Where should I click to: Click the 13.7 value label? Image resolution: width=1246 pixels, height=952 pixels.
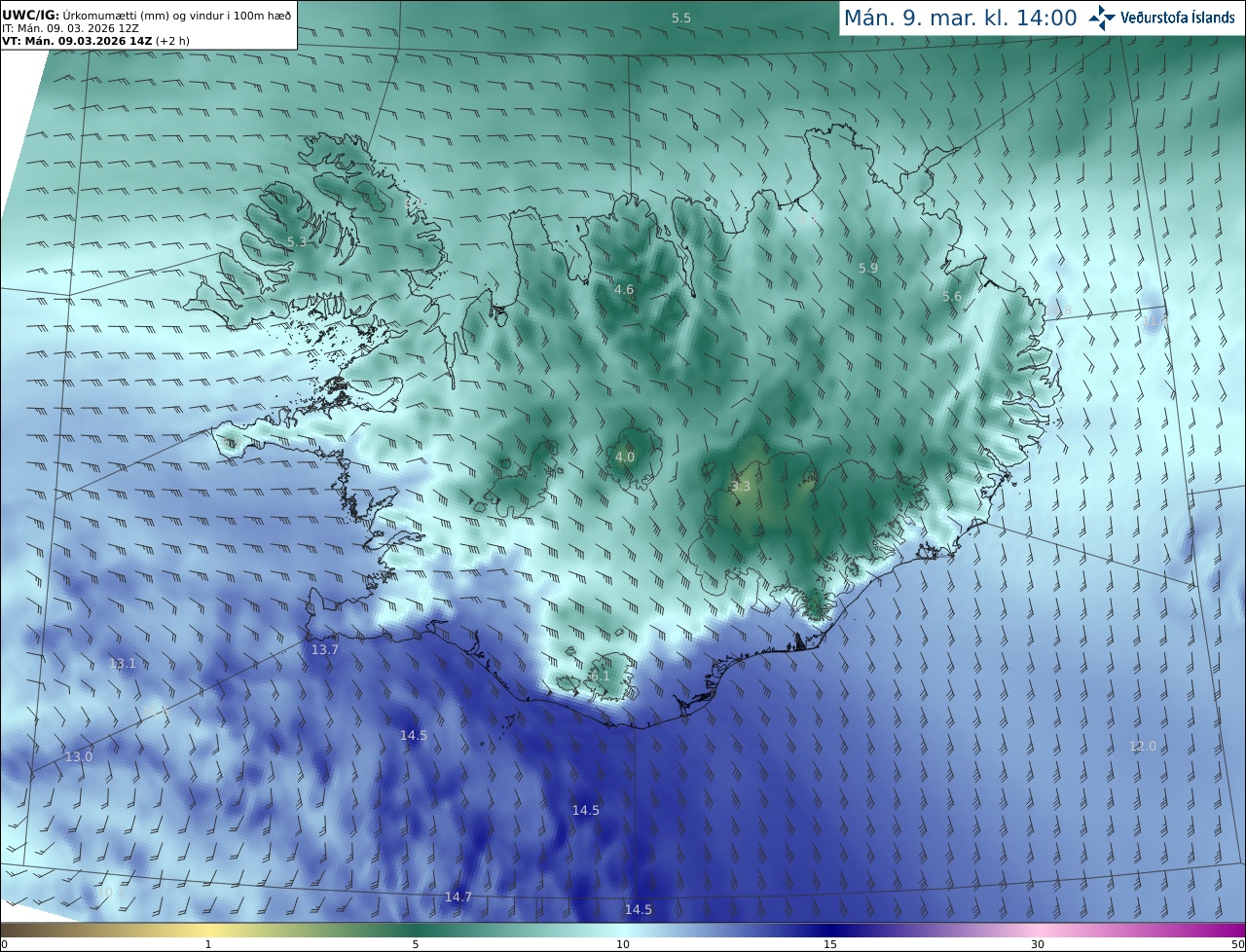click(x=325, y=649)
